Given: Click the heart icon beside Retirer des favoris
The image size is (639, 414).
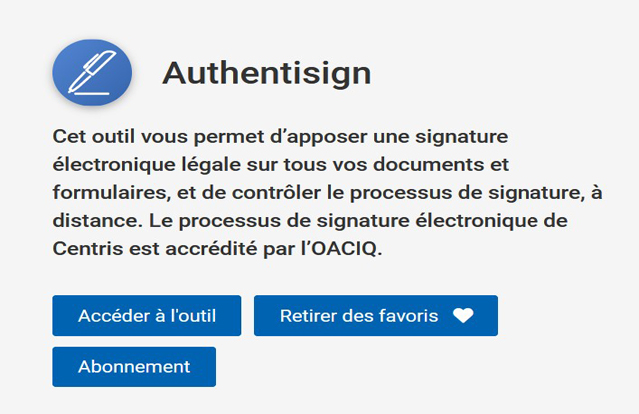Looking at the screenshot, I should tap(462, 316).
